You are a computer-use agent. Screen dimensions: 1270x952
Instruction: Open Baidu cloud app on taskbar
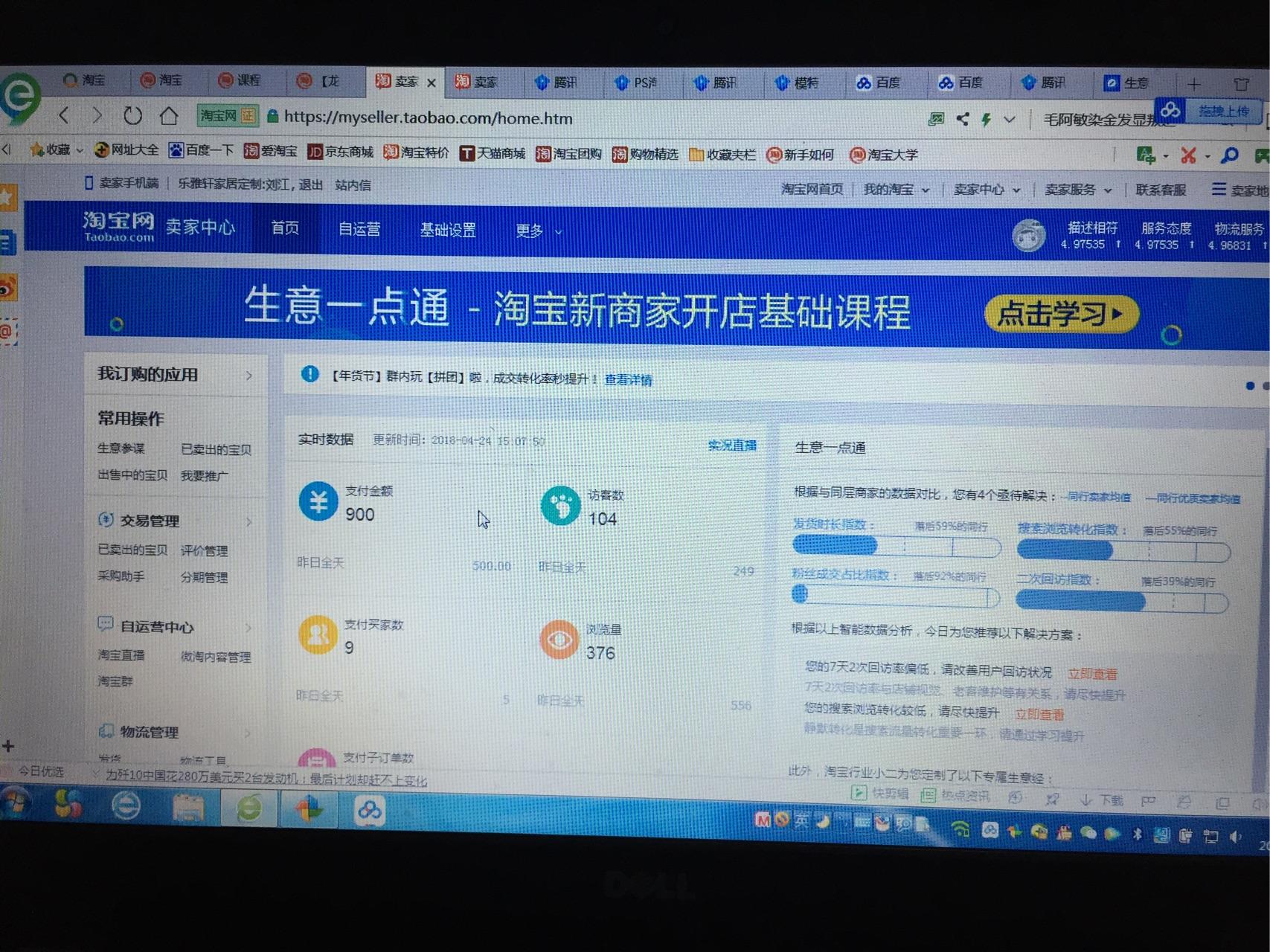369,811
